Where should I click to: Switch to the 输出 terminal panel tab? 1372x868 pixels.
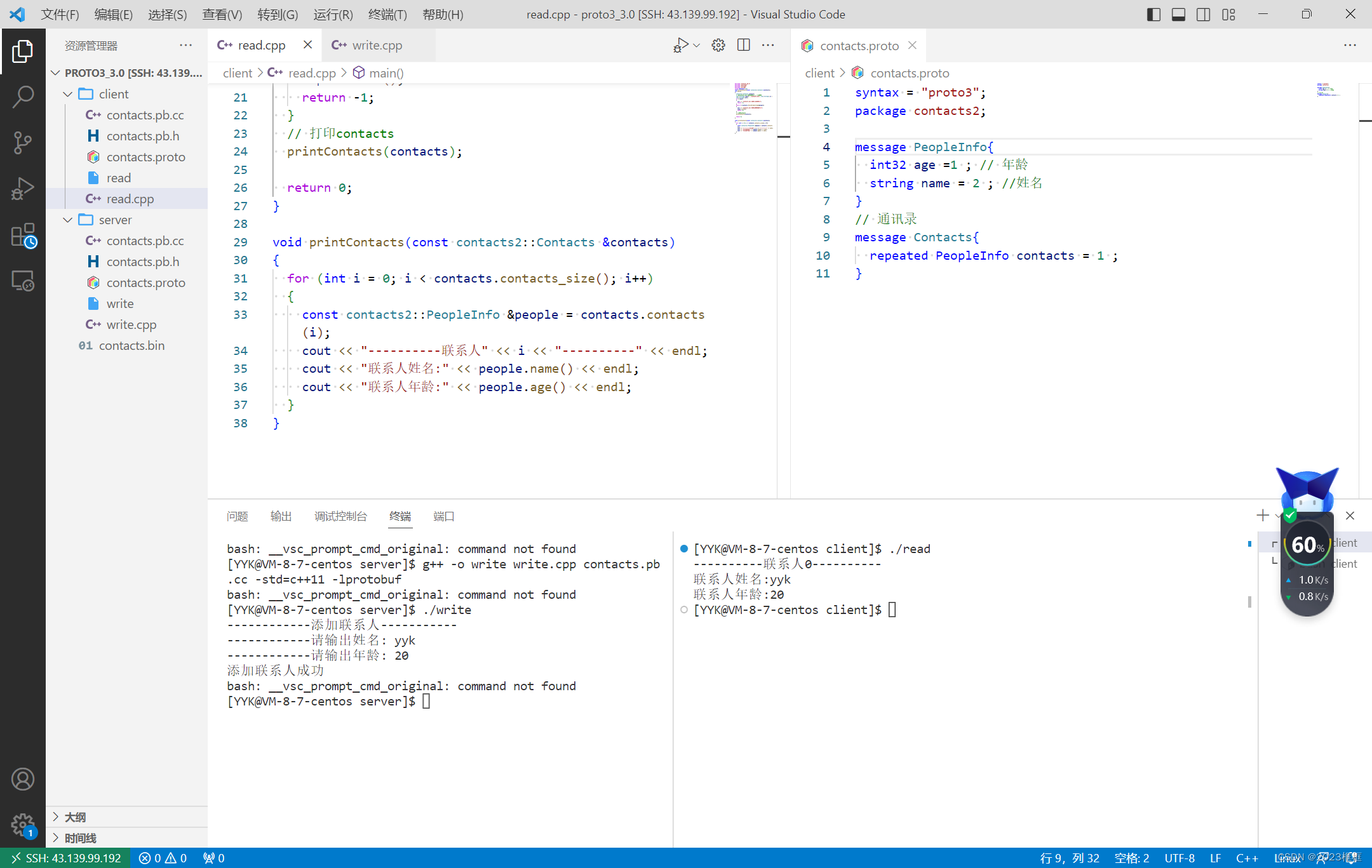[281, 516]
